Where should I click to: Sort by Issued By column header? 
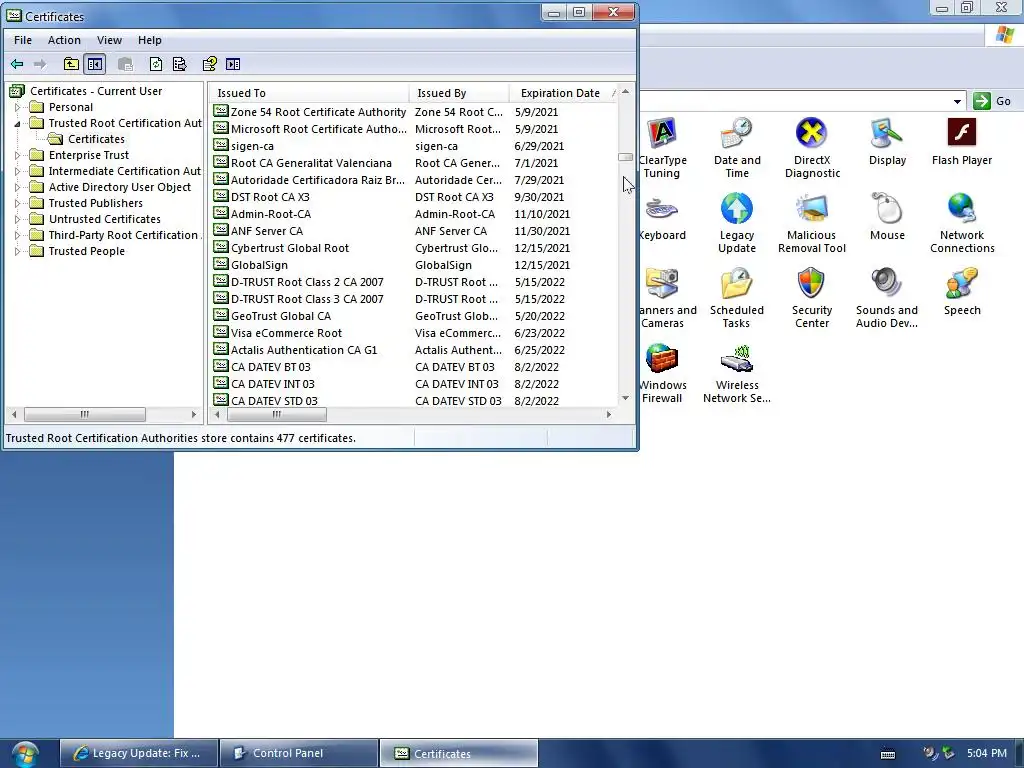coord(459,93)
